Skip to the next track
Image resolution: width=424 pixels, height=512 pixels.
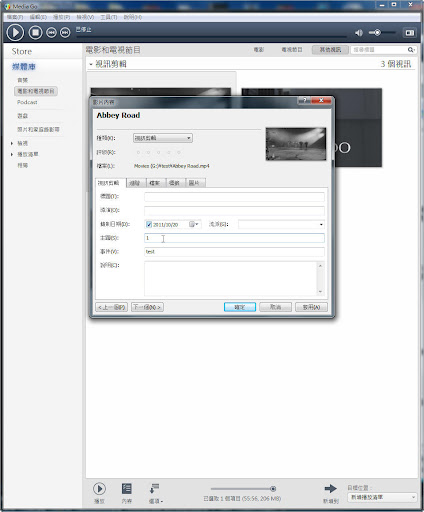click(x=65, y=33)
